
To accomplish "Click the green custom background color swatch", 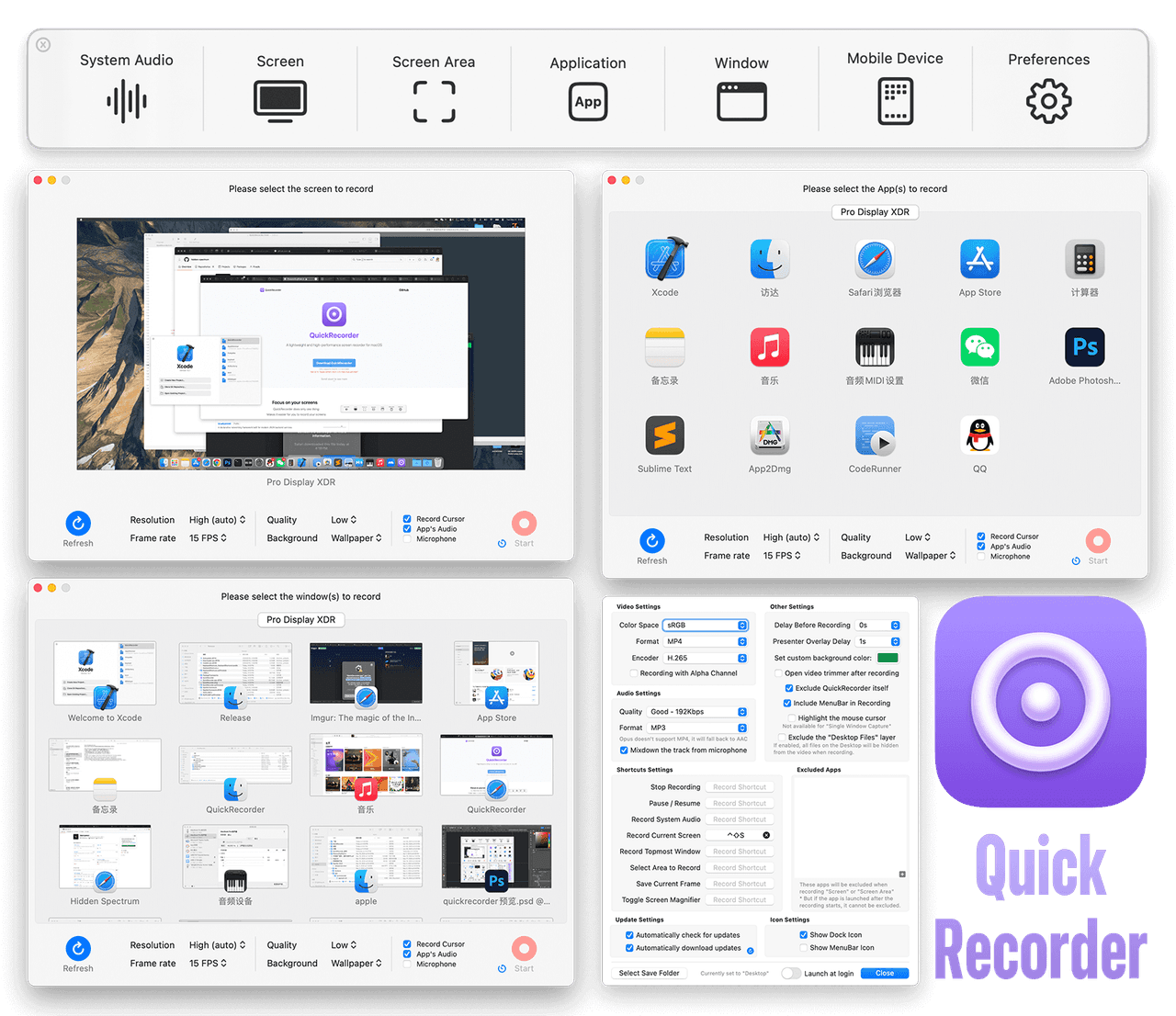I will coord(888,658).
